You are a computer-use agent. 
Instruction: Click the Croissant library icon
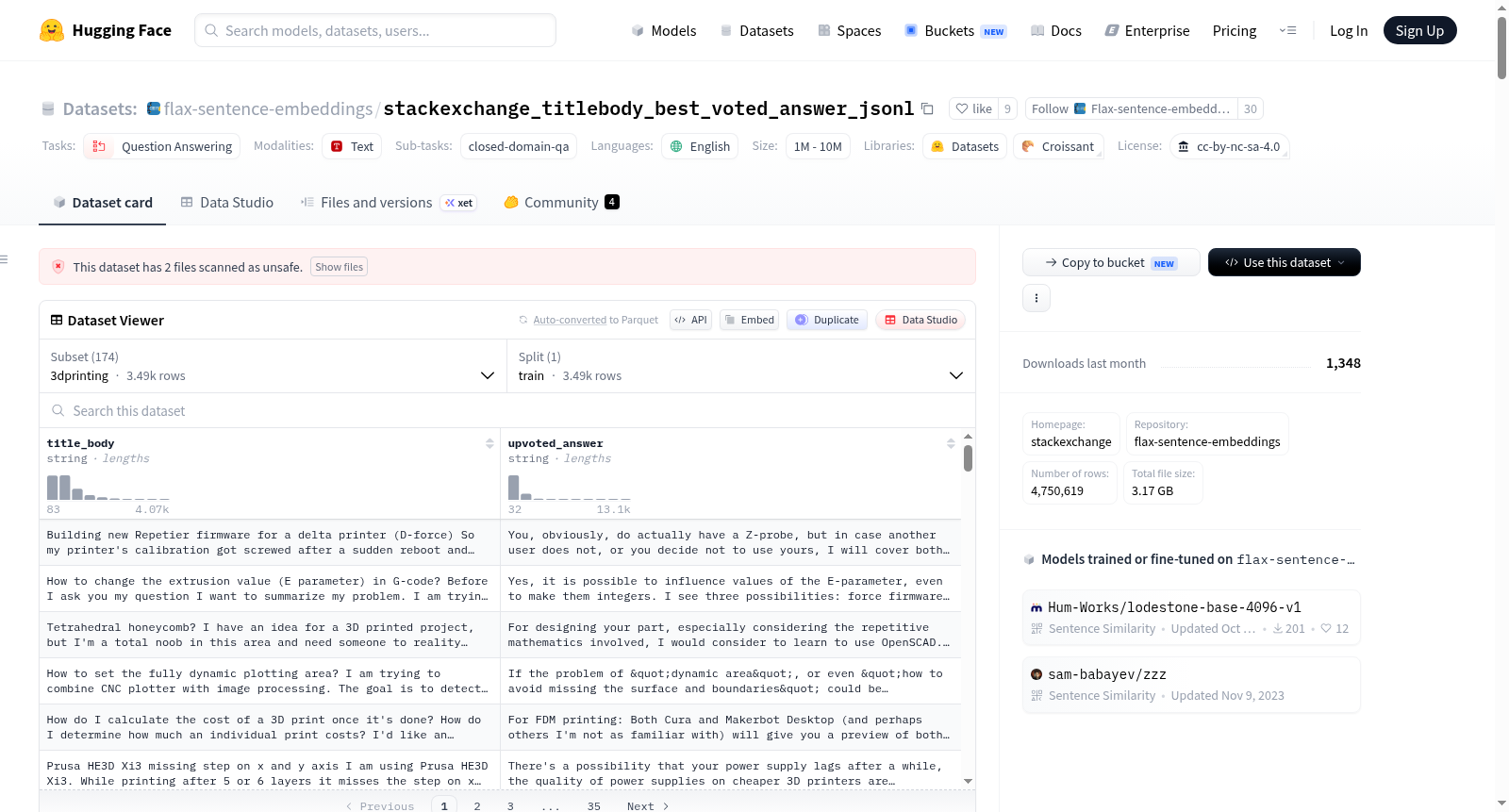coord(1028,147)
